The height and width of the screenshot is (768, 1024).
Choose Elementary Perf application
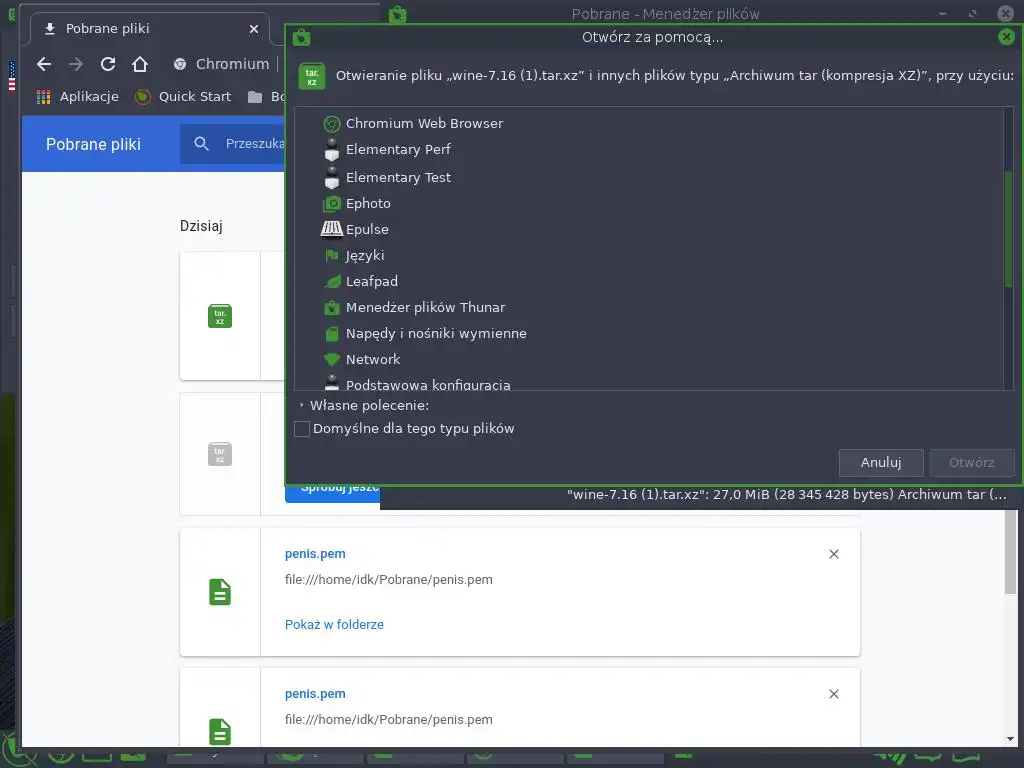[x=398, y=150]
